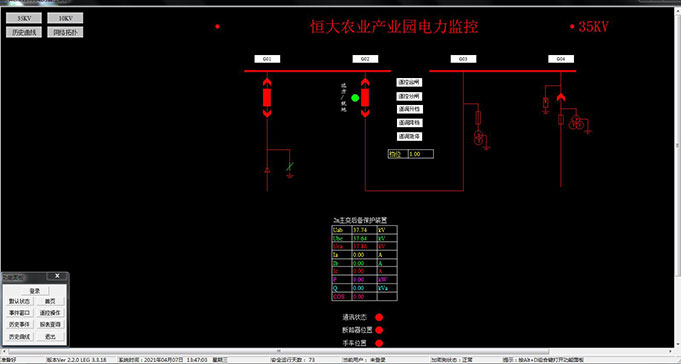
Task: Click the 档位 value field showing 1.00
Action: [421, 154]
